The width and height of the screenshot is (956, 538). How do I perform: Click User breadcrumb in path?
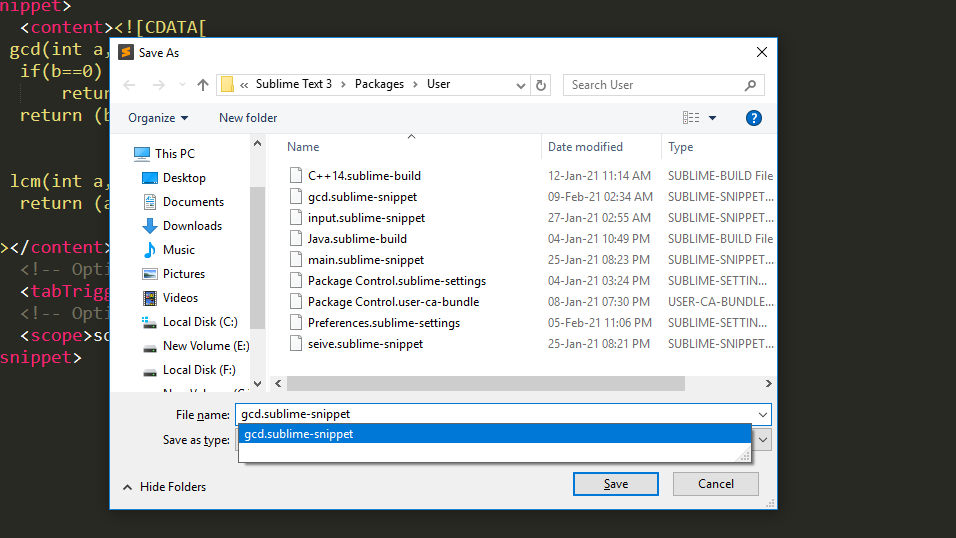[x=438, y=84]
